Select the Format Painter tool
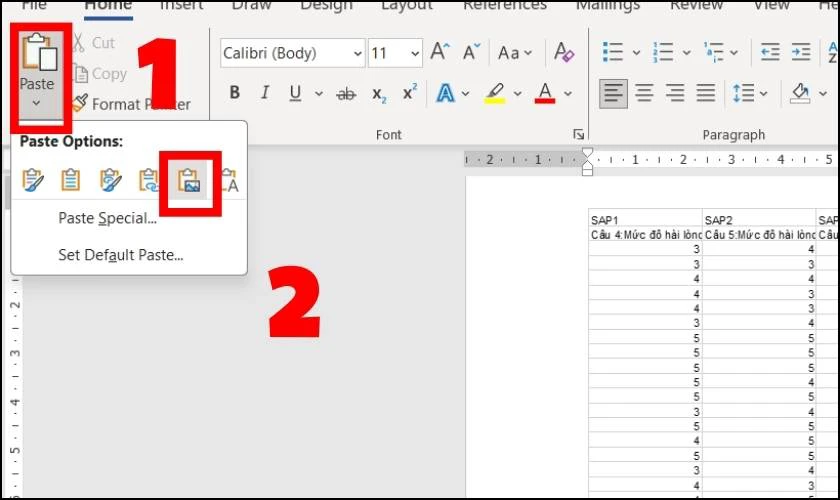 point(131,103)
